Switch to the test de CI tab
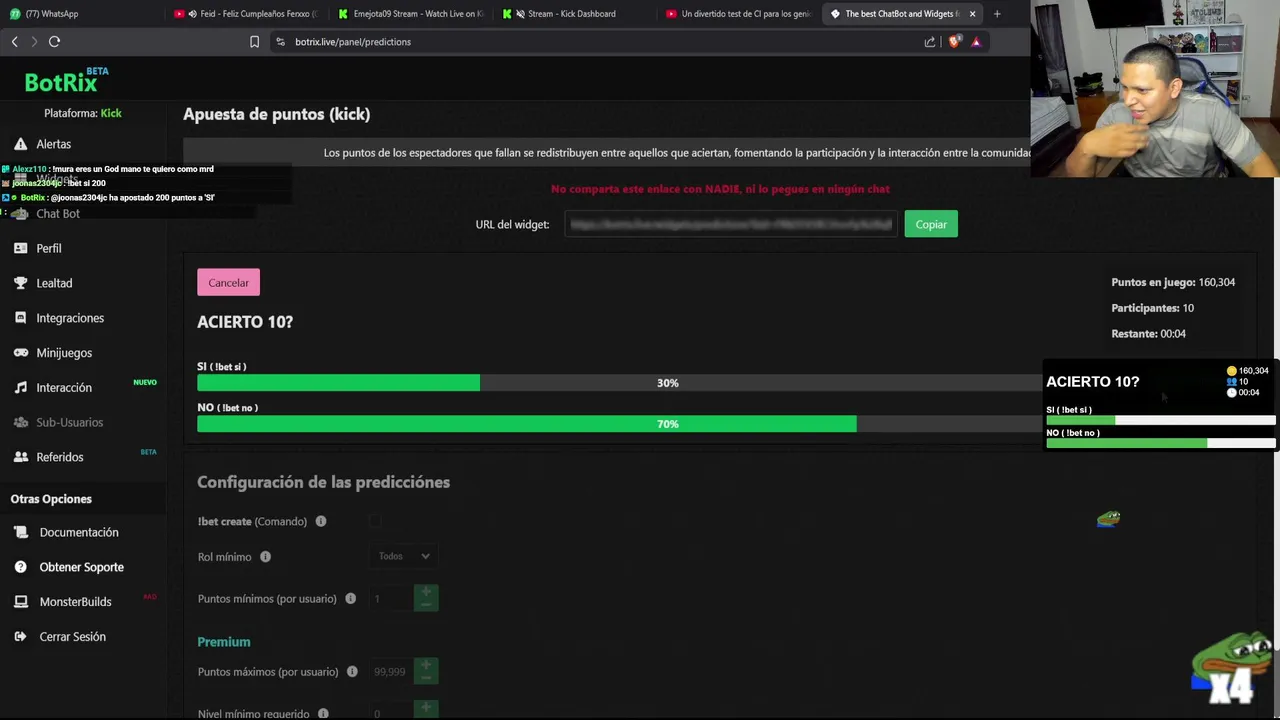Viewport: 1280px width, 720px height. coord(740,14)
